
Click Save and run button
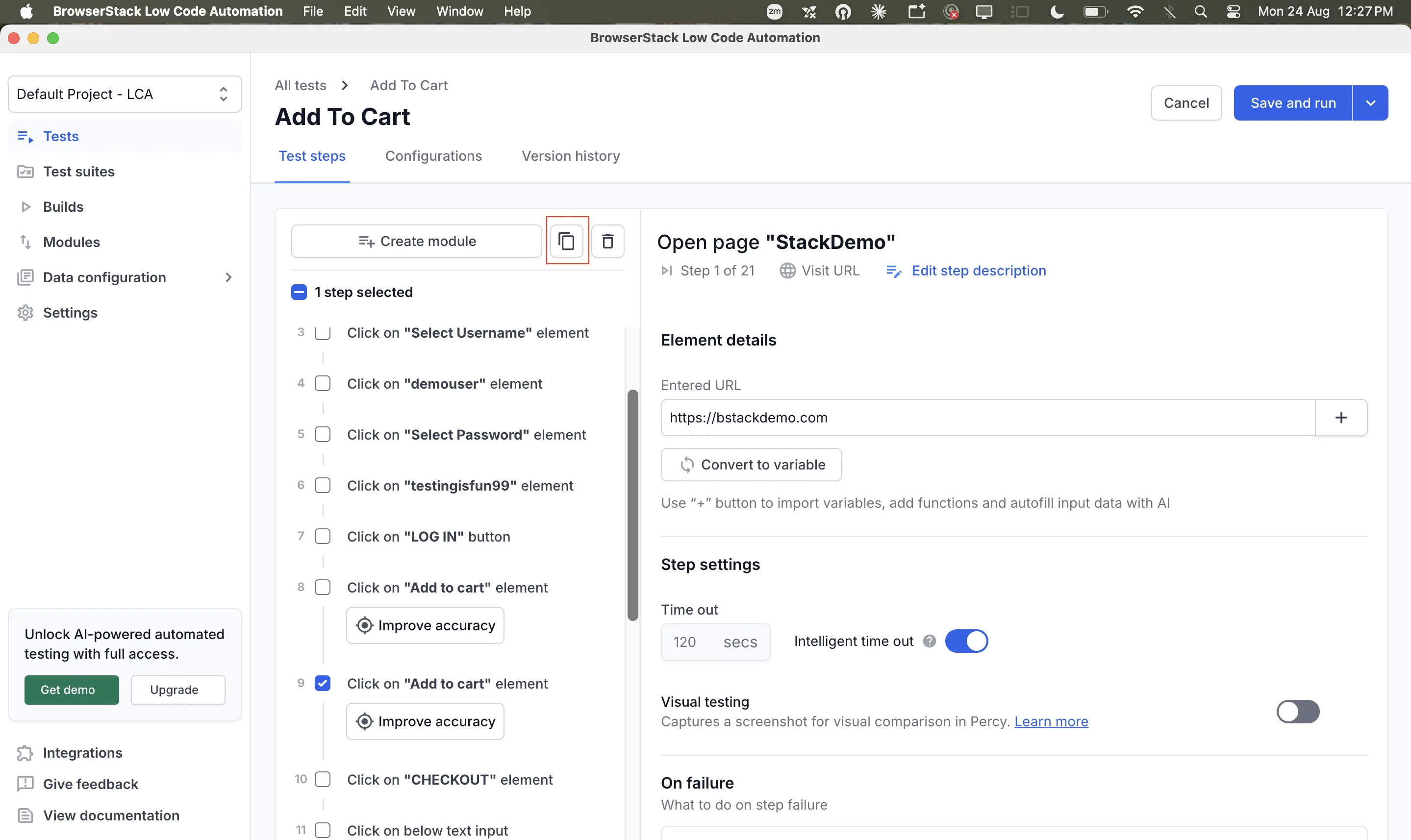point(1293,103)
